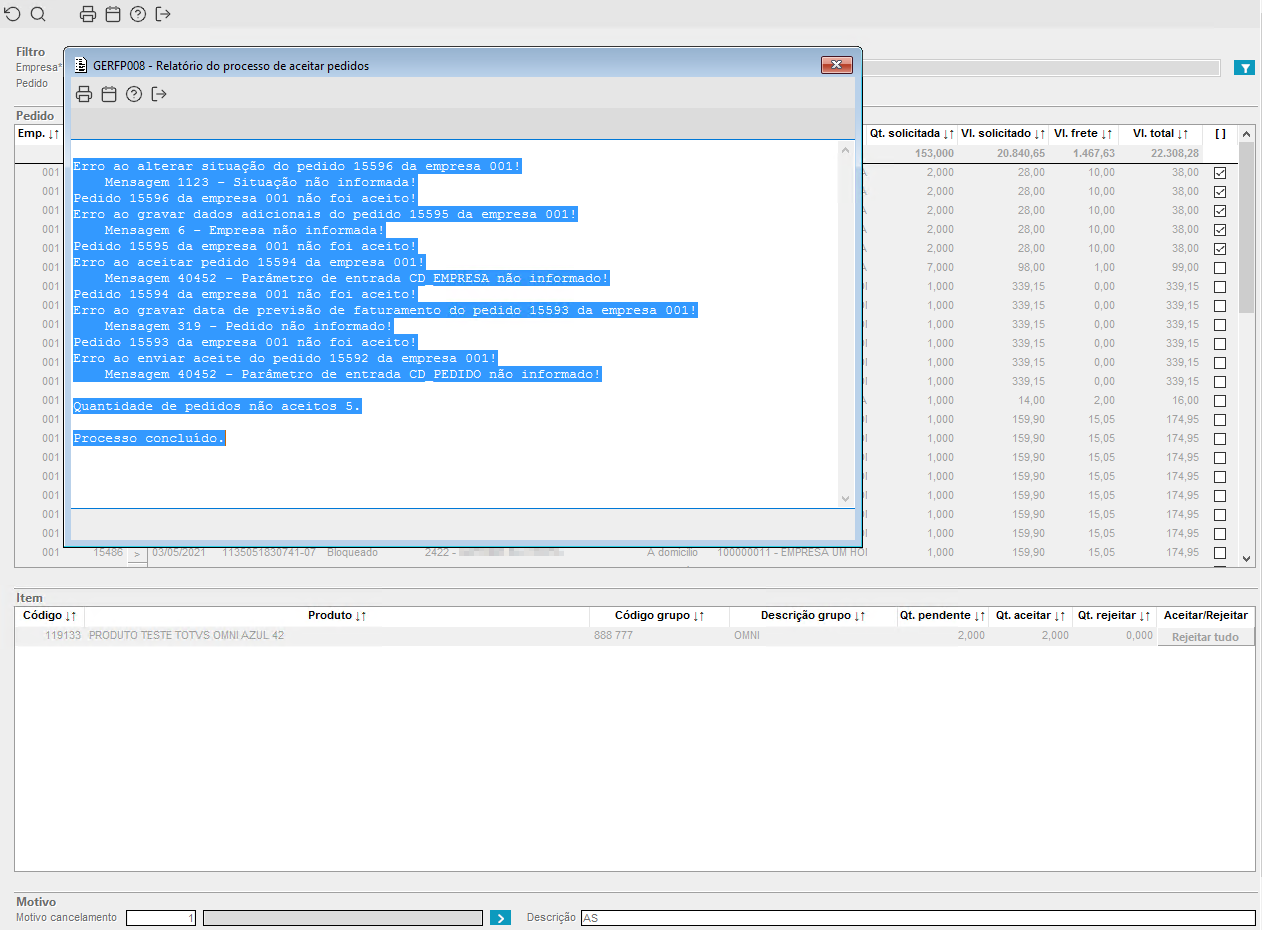Click the freight total 1.467,63
This screenshot has width=1262, height=930.
pyautogui.click(x=1092, y=153)
